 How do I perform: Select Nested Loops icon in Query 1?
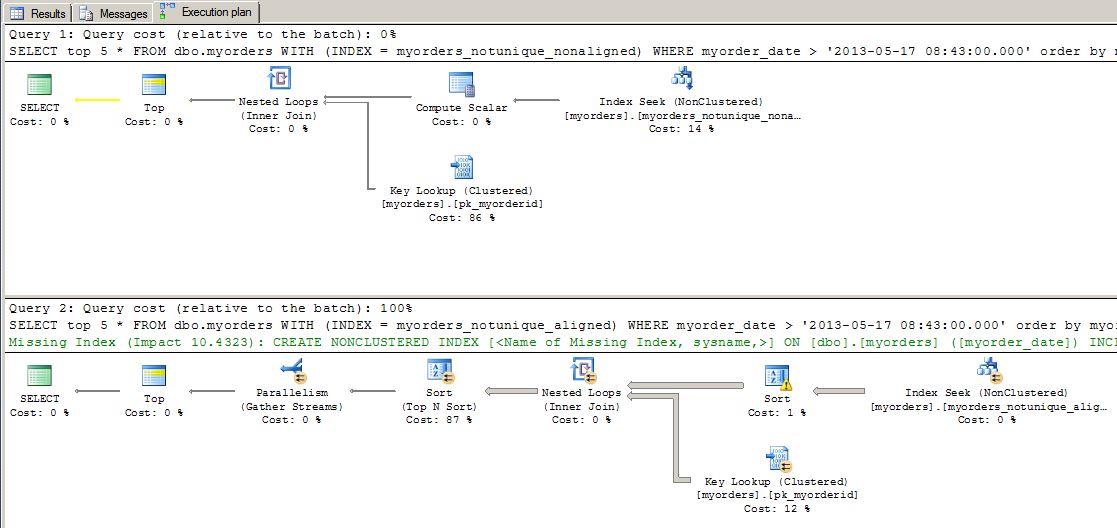tap(279, 79)
